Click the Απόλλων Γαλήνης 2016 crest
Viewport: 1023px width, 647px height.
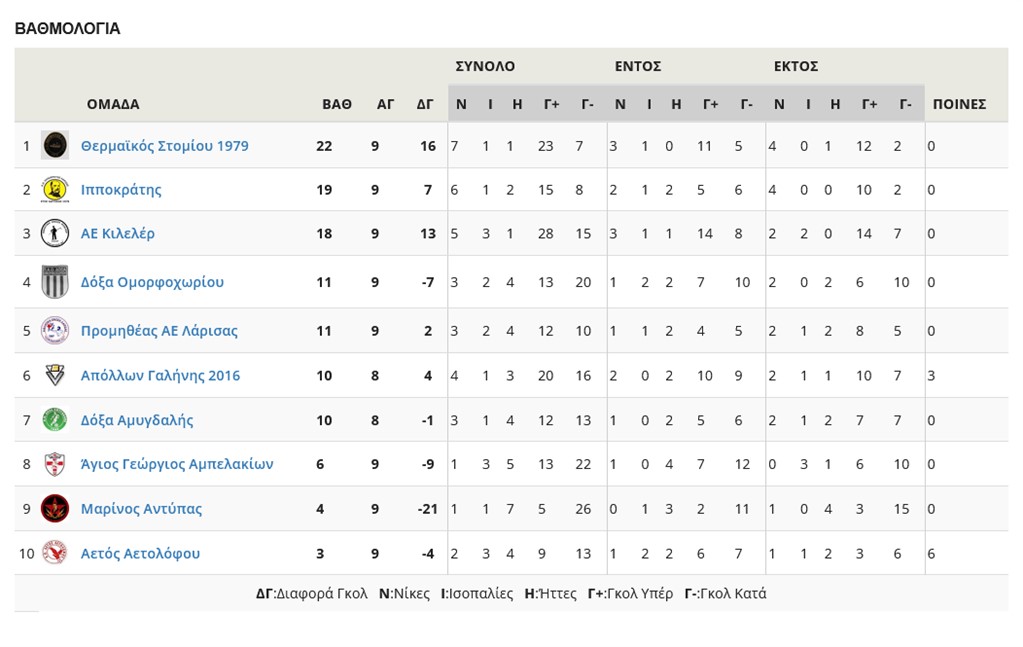tap(55, 376)
